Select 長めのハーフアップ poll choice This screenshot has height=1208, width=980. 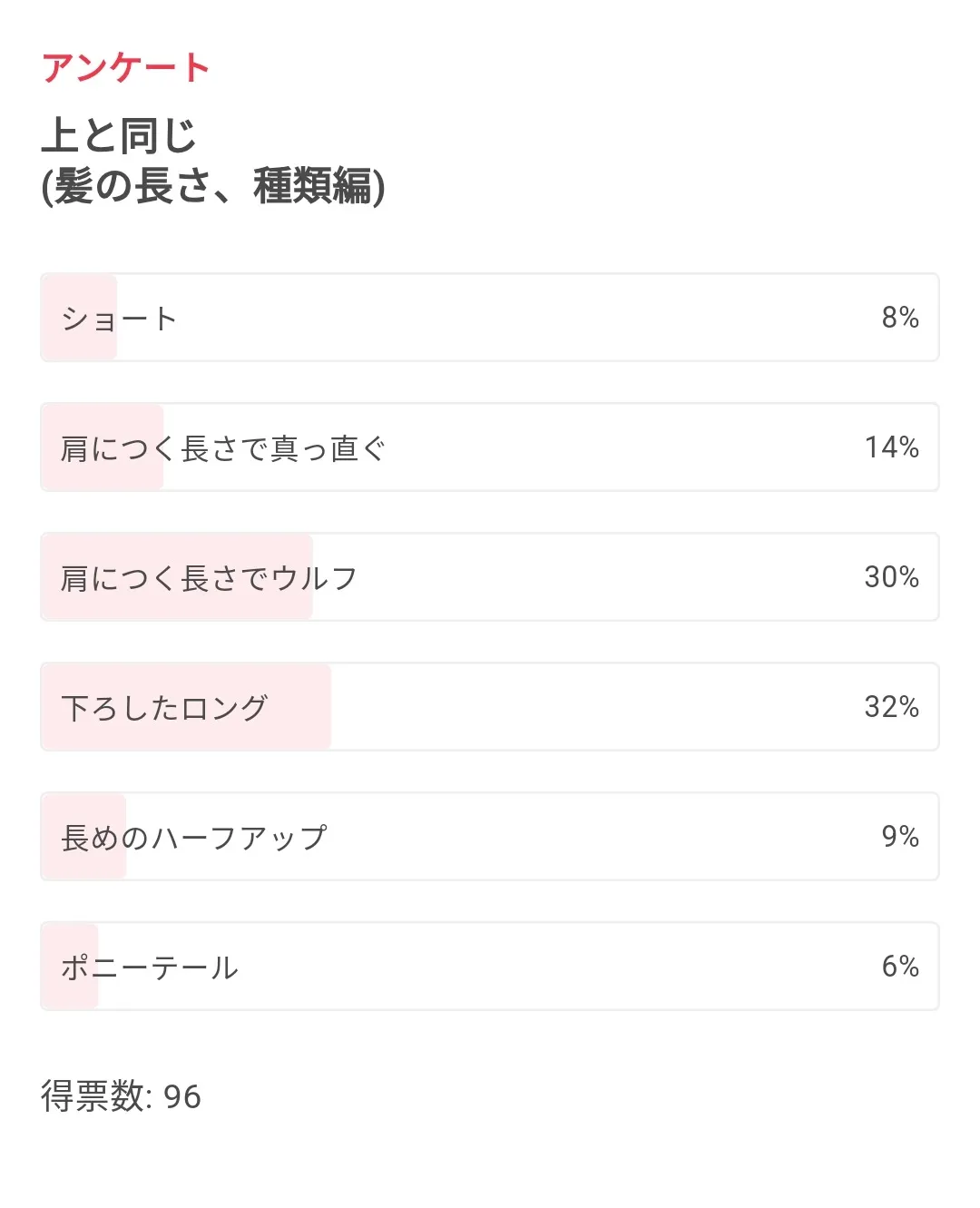pos(489,836)
